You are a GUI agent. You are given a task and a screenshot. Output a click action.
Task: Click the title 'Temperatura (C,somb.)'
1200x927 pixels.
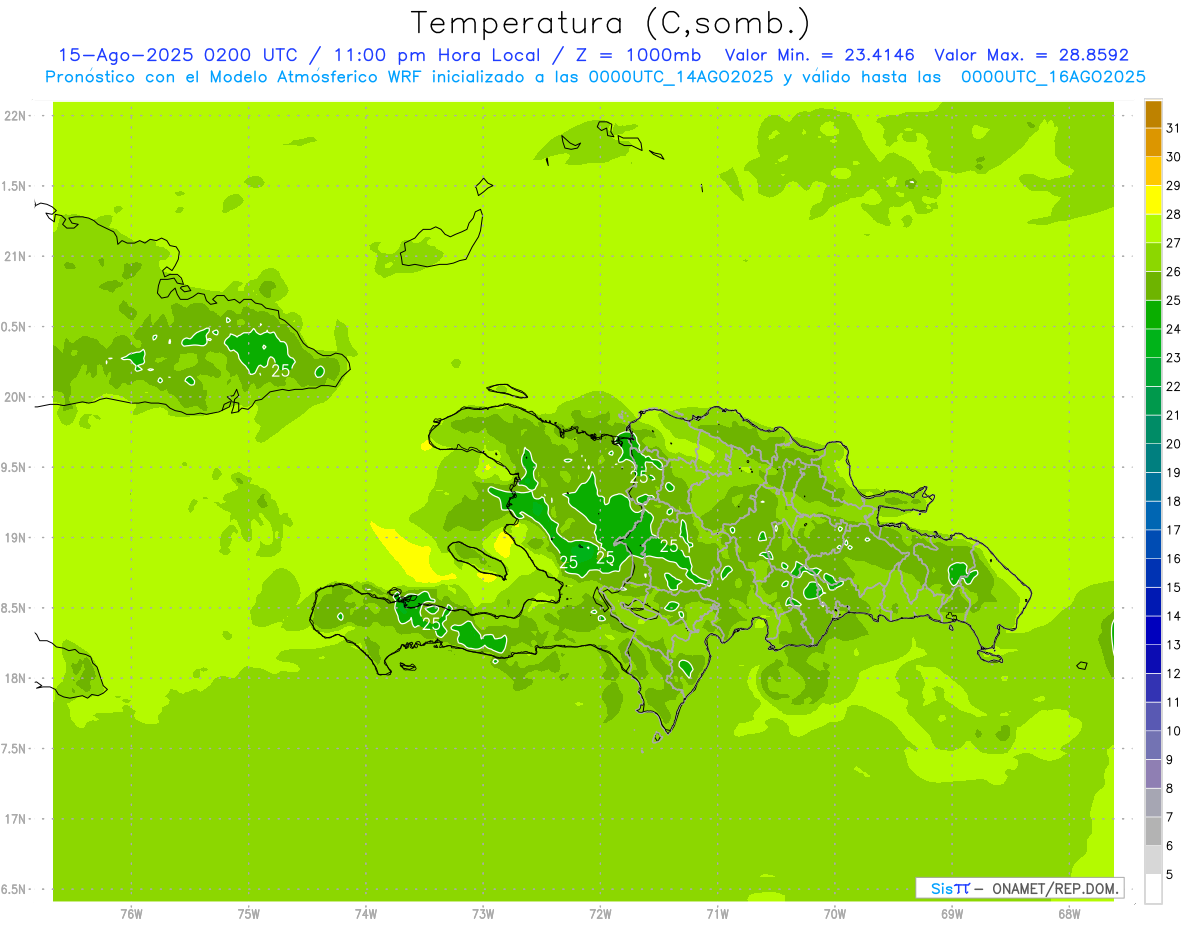point(611,23)
